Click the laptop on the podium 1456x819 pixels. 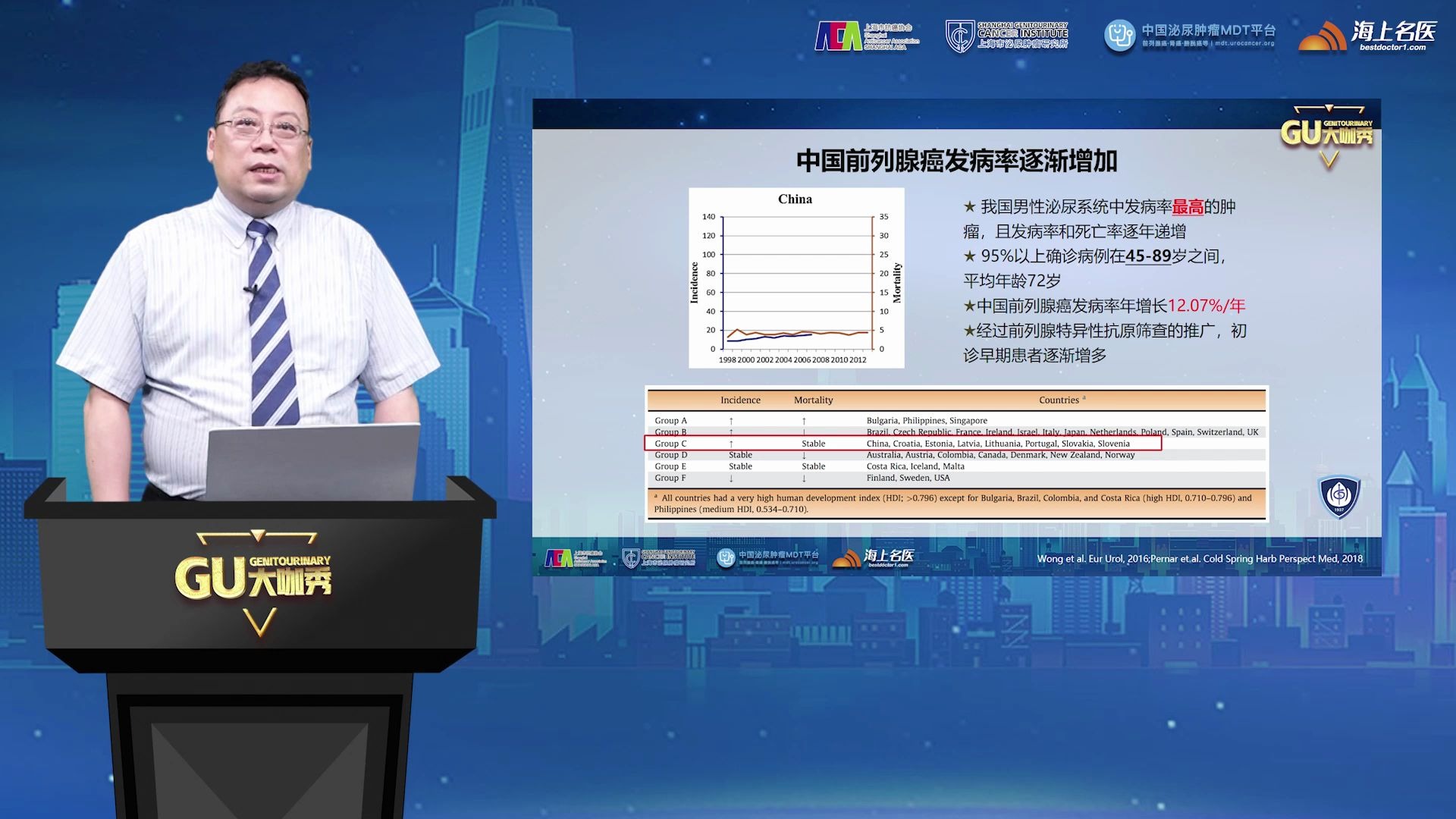tap(312, 462)
